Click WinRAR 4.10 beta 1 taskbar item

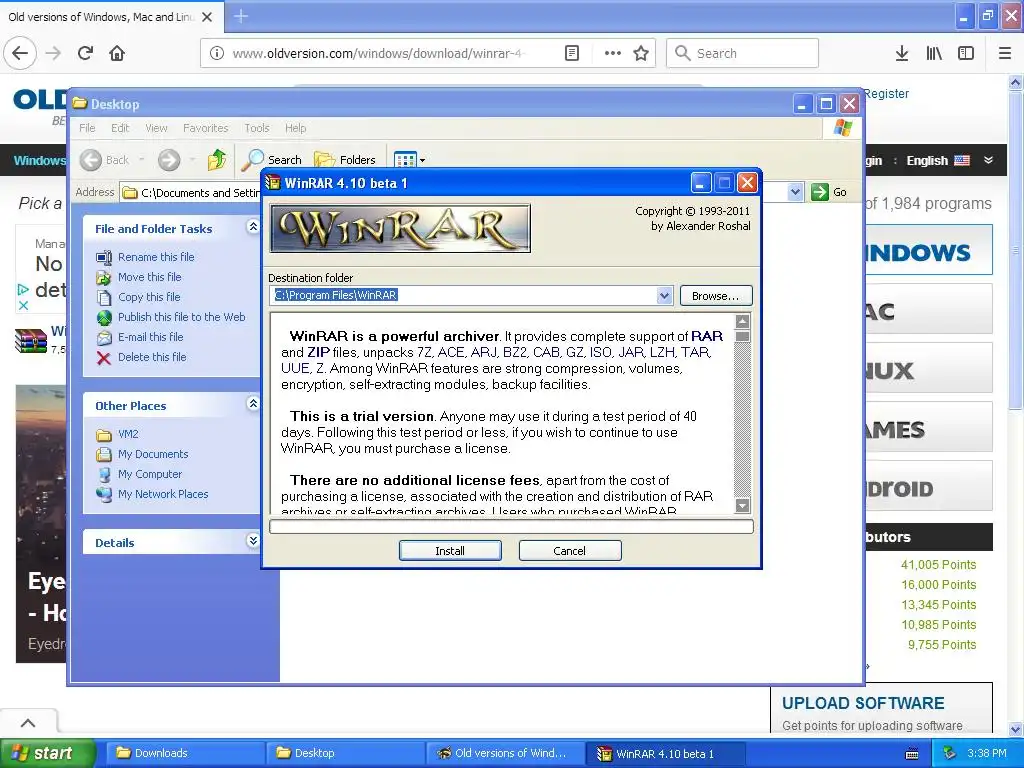coord(664,753)
